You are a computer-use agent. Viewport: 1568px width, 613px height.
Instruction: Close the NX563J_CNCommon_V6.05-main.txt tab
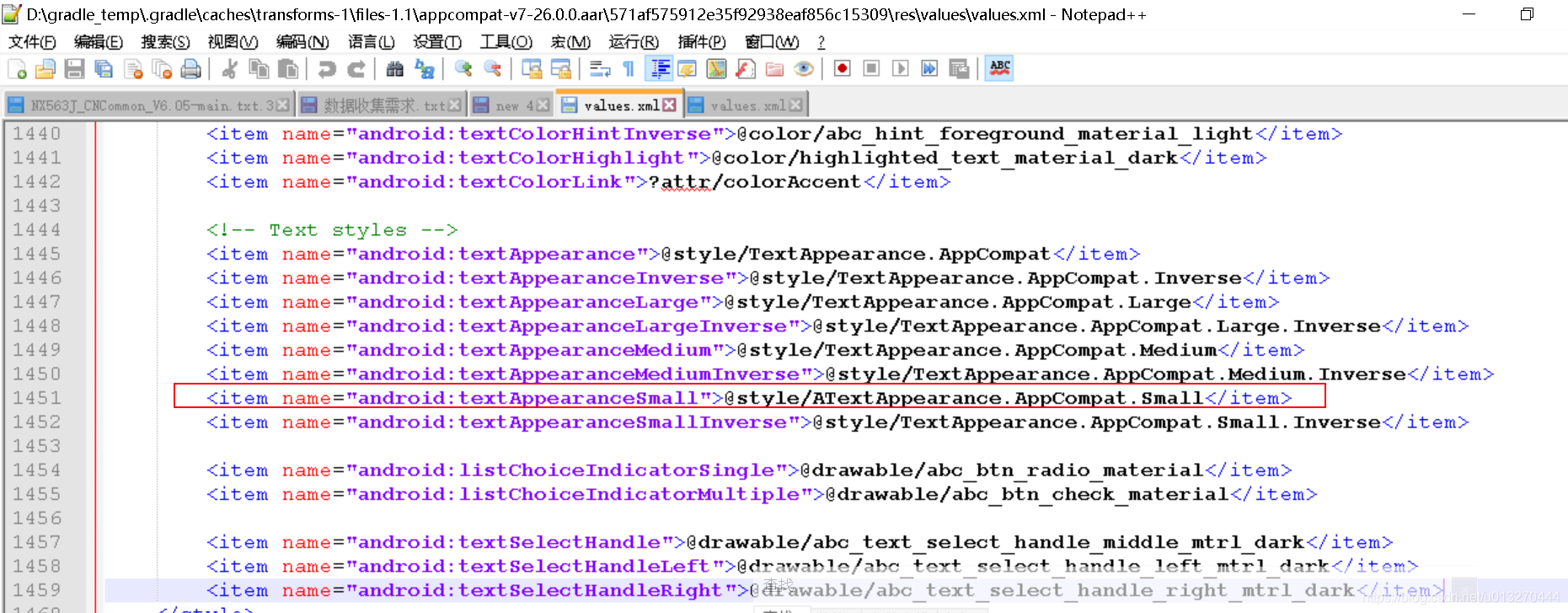283,105
